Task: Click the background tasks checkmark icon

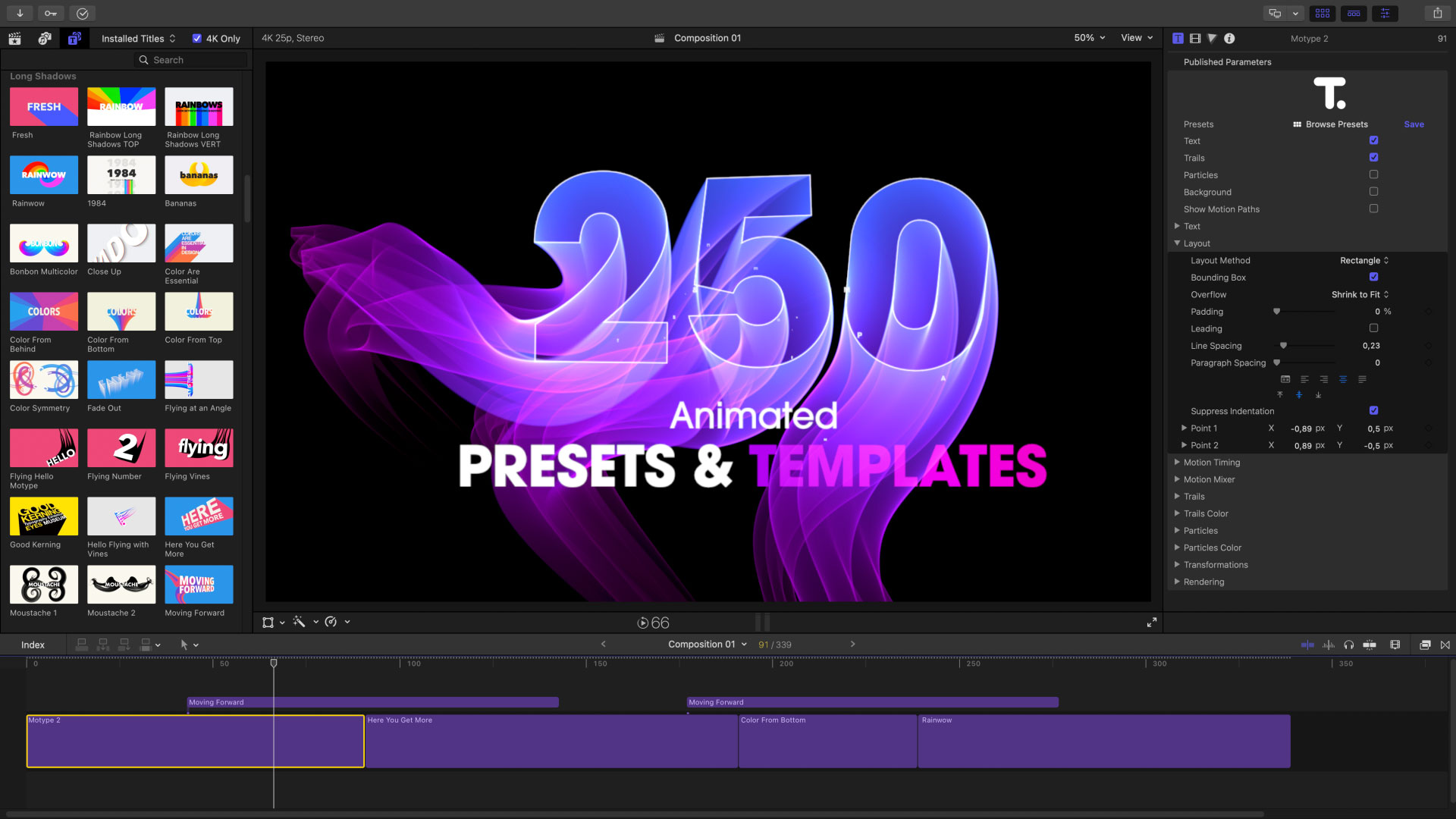Action: pos(83,13)
